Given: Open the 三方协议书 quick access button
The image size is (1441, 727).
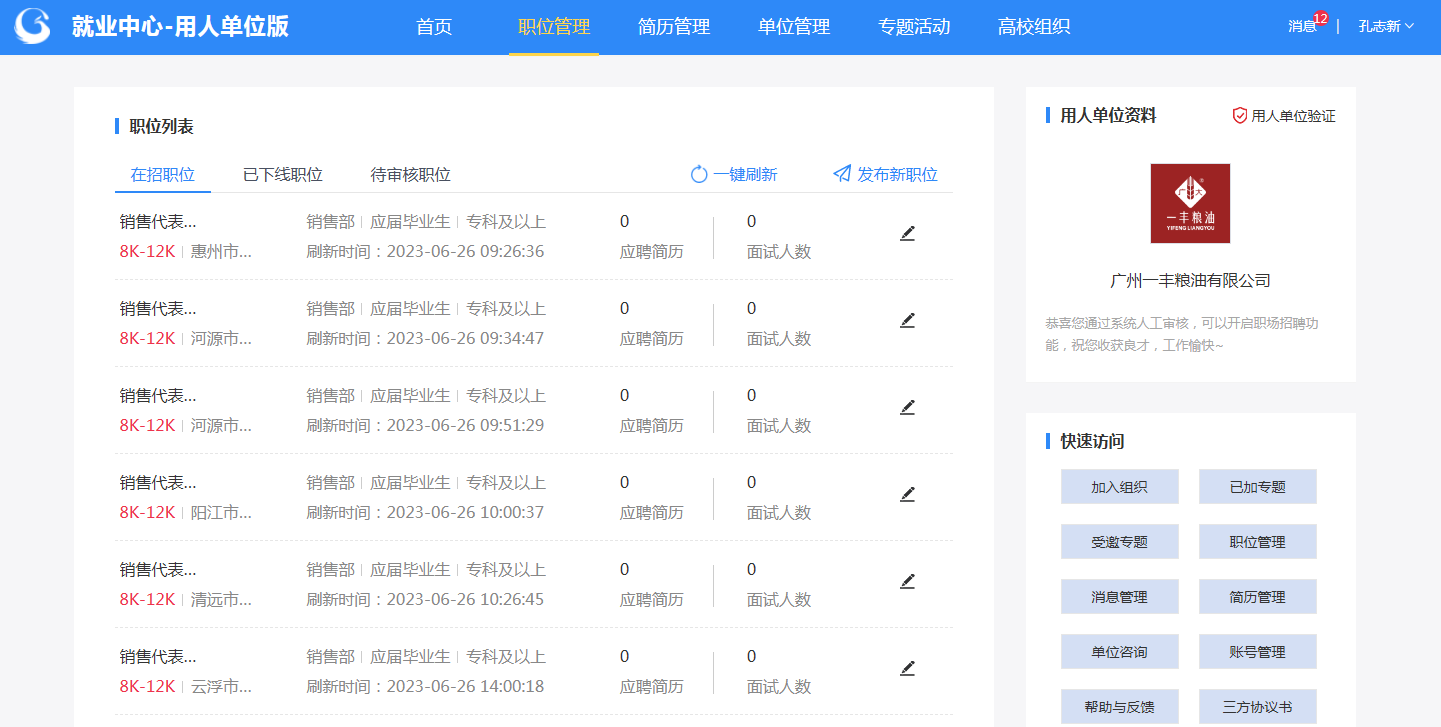Looking at the screenshot, I should pyautogui.click(x=1257, y=706).
